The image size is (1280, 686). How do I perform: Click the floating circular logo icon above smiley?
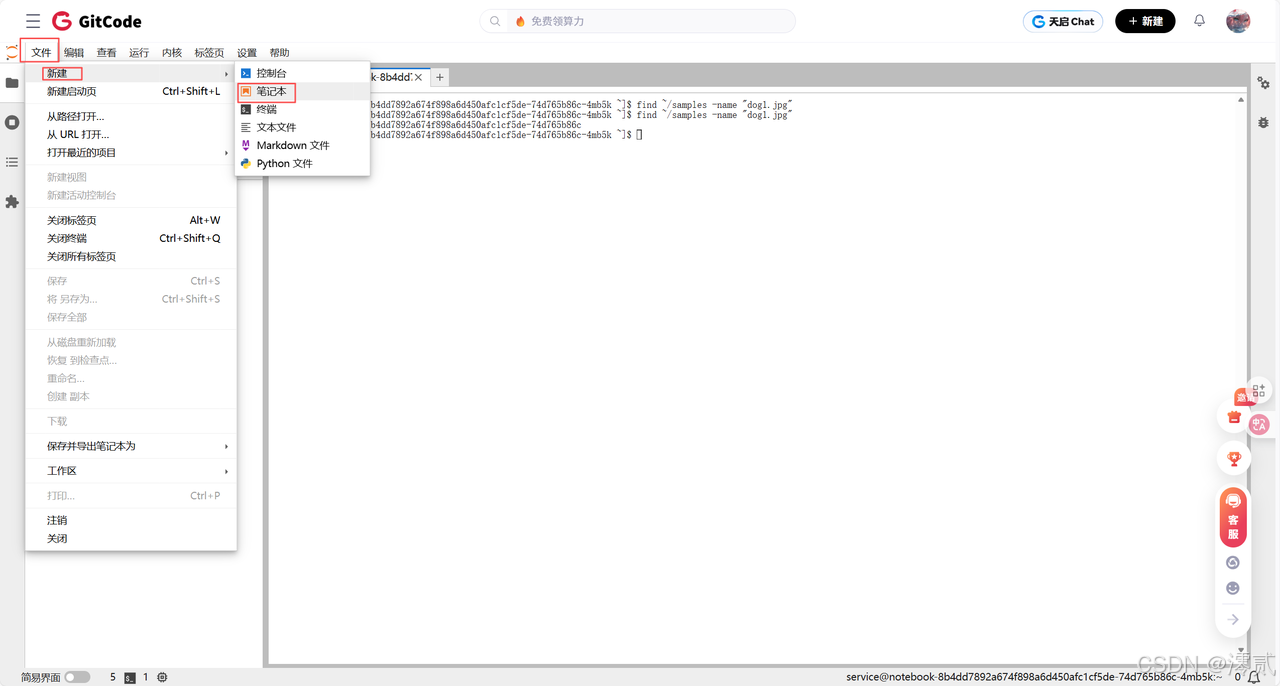(1233, 562)
